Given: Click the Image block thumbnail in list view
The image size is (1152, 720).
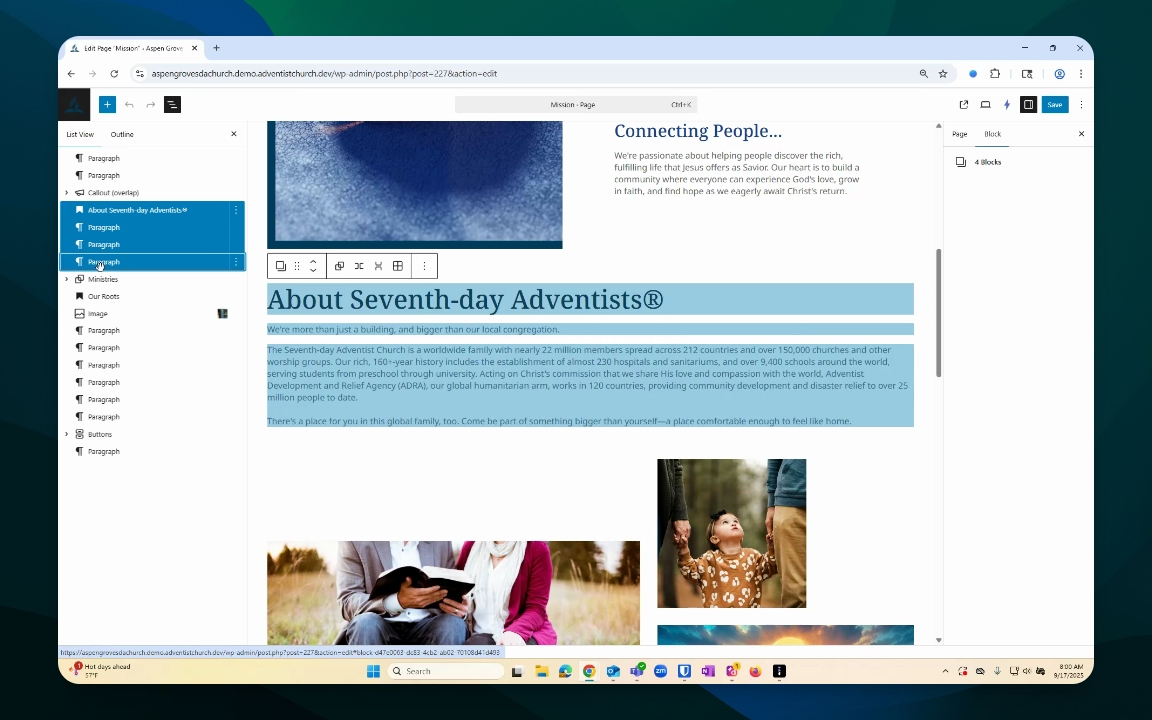Looking at the screenshot, I should point(223,314).
